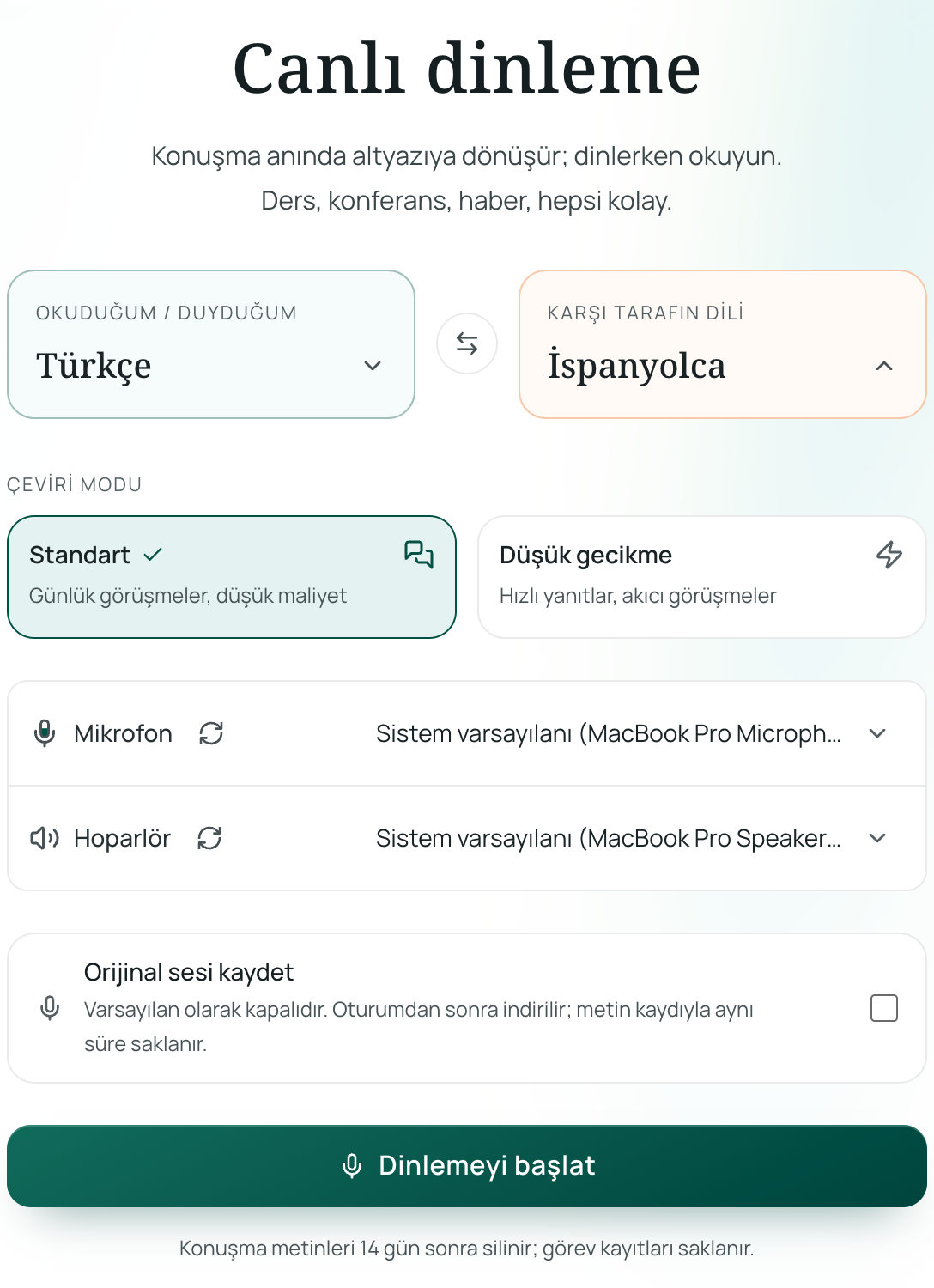Expand the chevron in the Türkçe box
The height and width of the screenshot is (1288, 934).
click(x=373, y=366)
